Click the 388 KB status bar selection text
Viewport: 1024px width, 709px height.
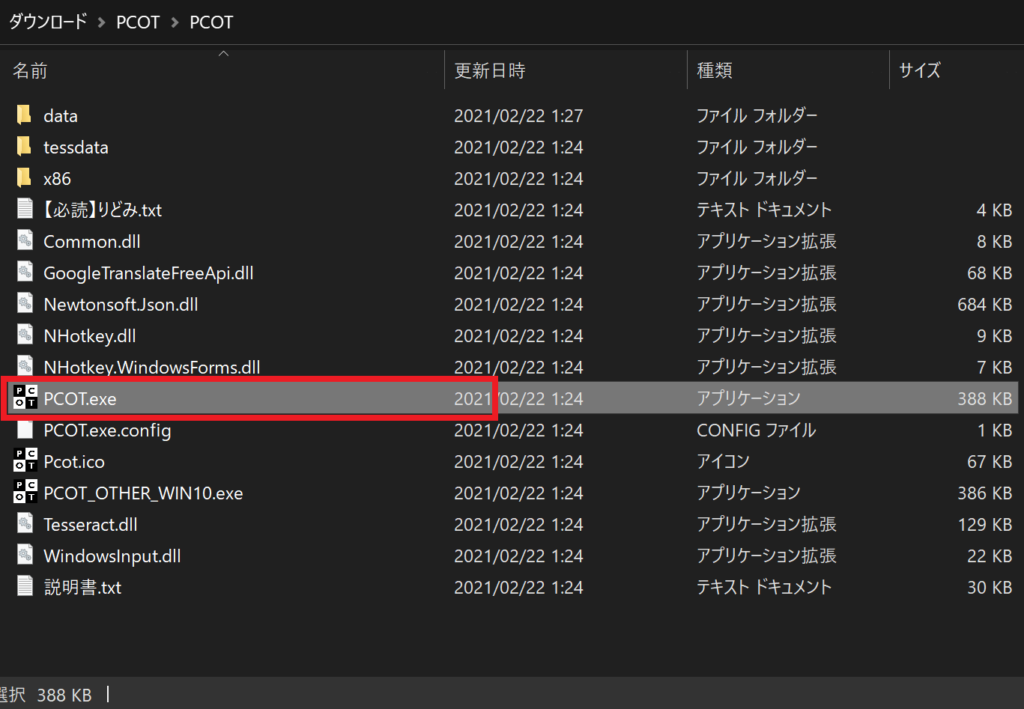[64, 695]
